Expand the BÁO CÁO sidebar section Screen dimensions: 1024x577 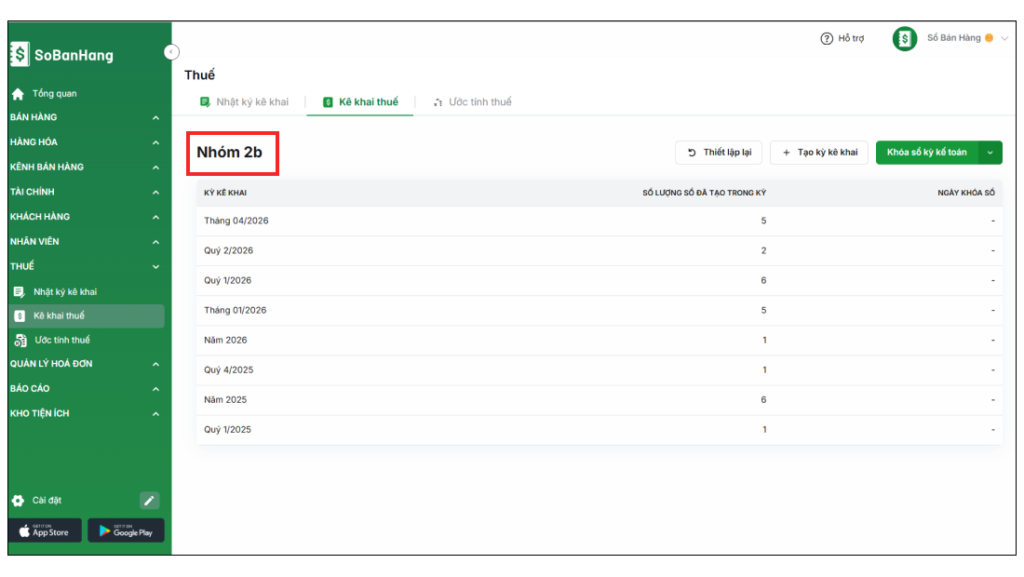pos(155,389)
